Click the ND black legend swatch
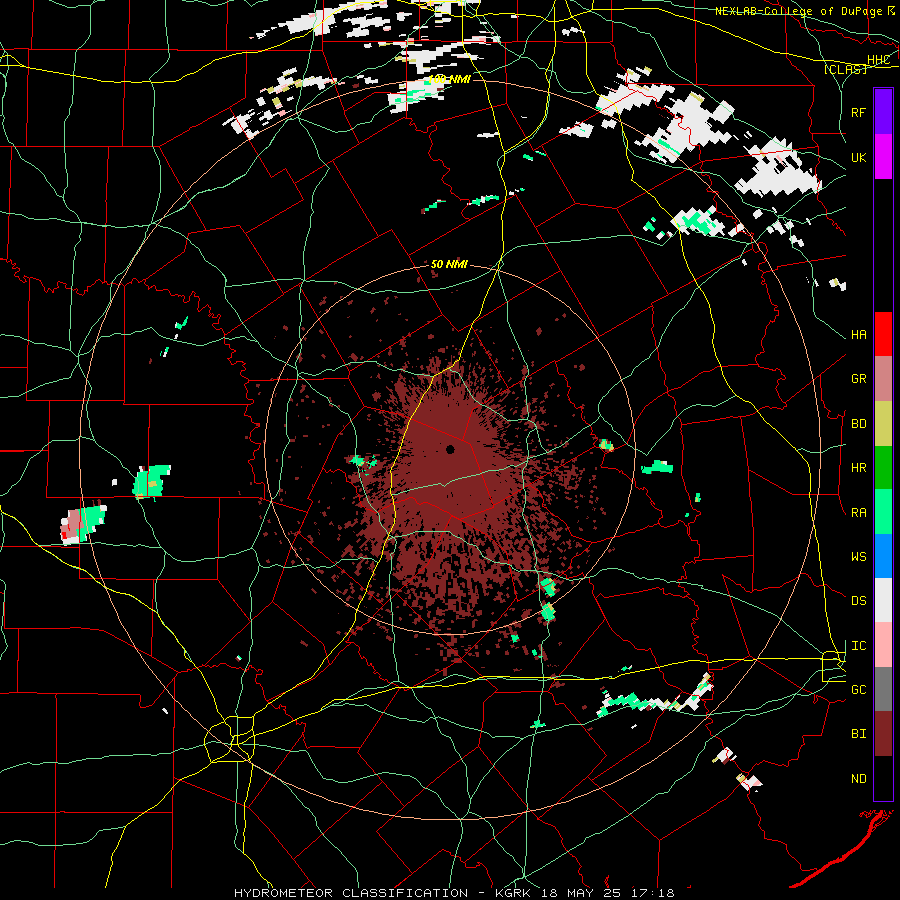The image size is (900, 900). (883, 778)
